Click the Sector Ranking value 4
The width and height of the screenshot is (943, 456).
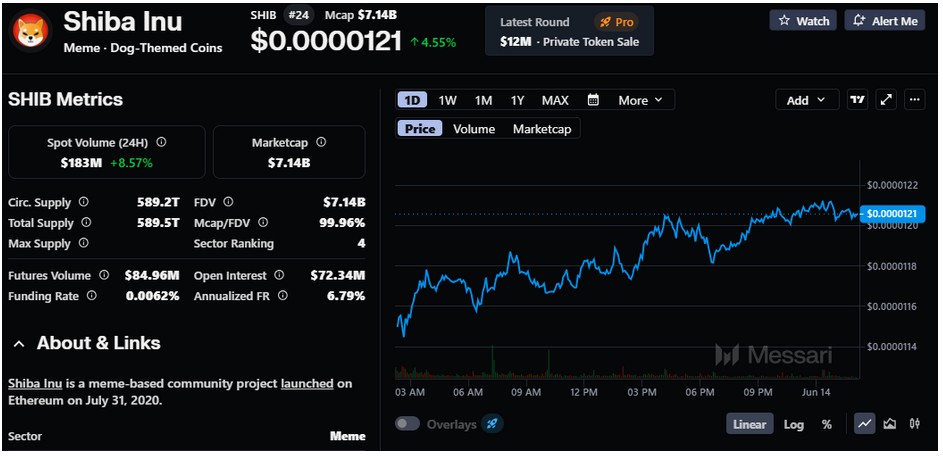tap(361, 244)
